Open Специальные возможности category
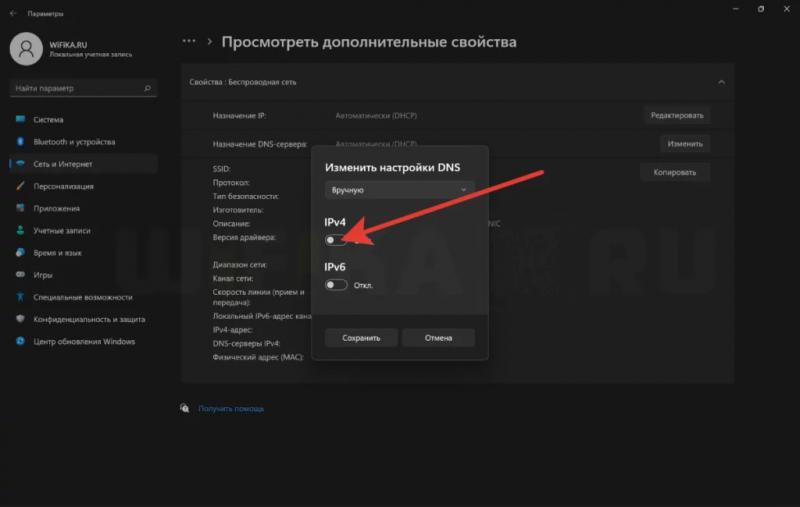 click(83, 297)
